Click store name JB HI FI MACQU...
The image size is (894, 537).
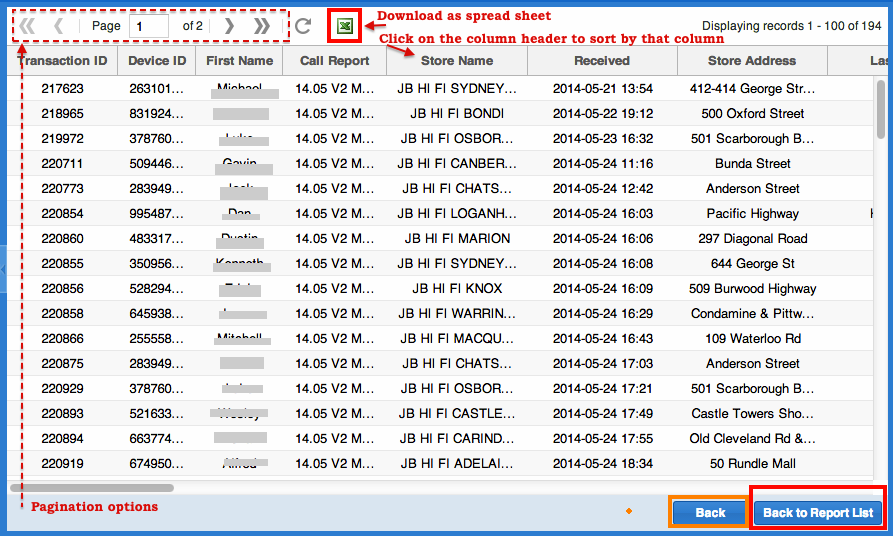pyautogui.click(x=457, y=339)
